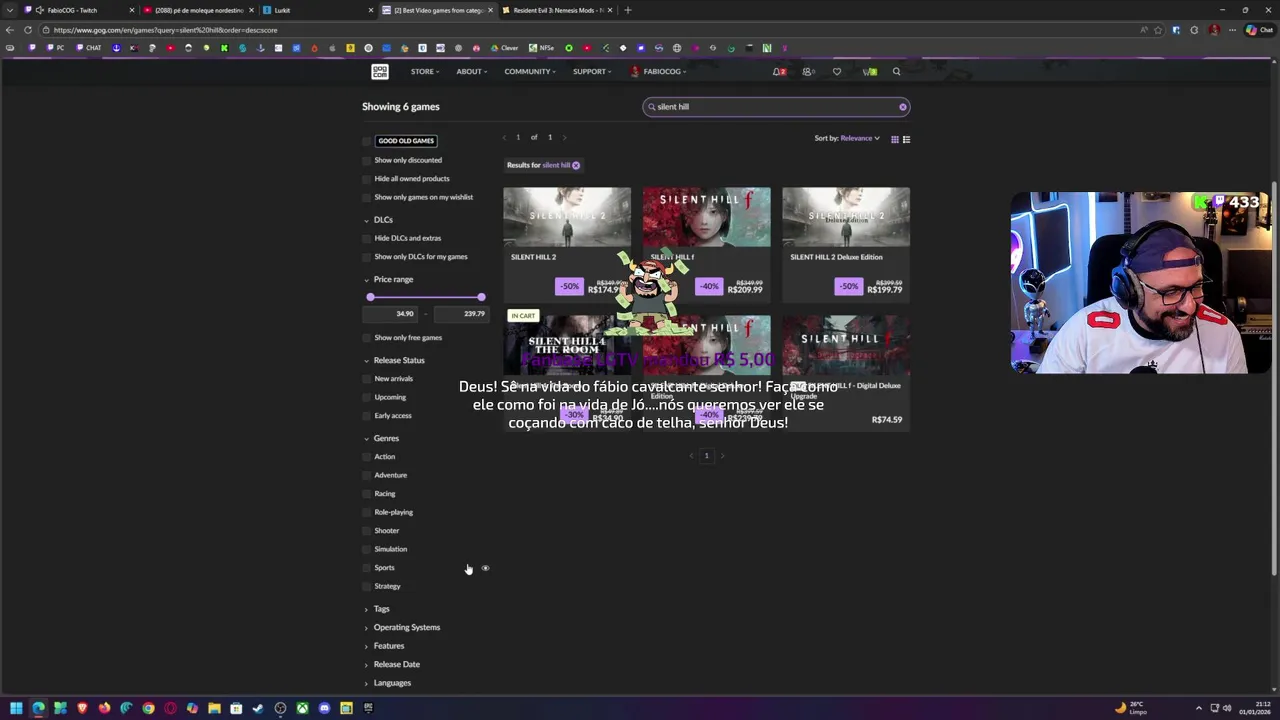Expand the Operating Systems filter section
Viewport: 1280px width, 720px height.
tap(401, 627)
